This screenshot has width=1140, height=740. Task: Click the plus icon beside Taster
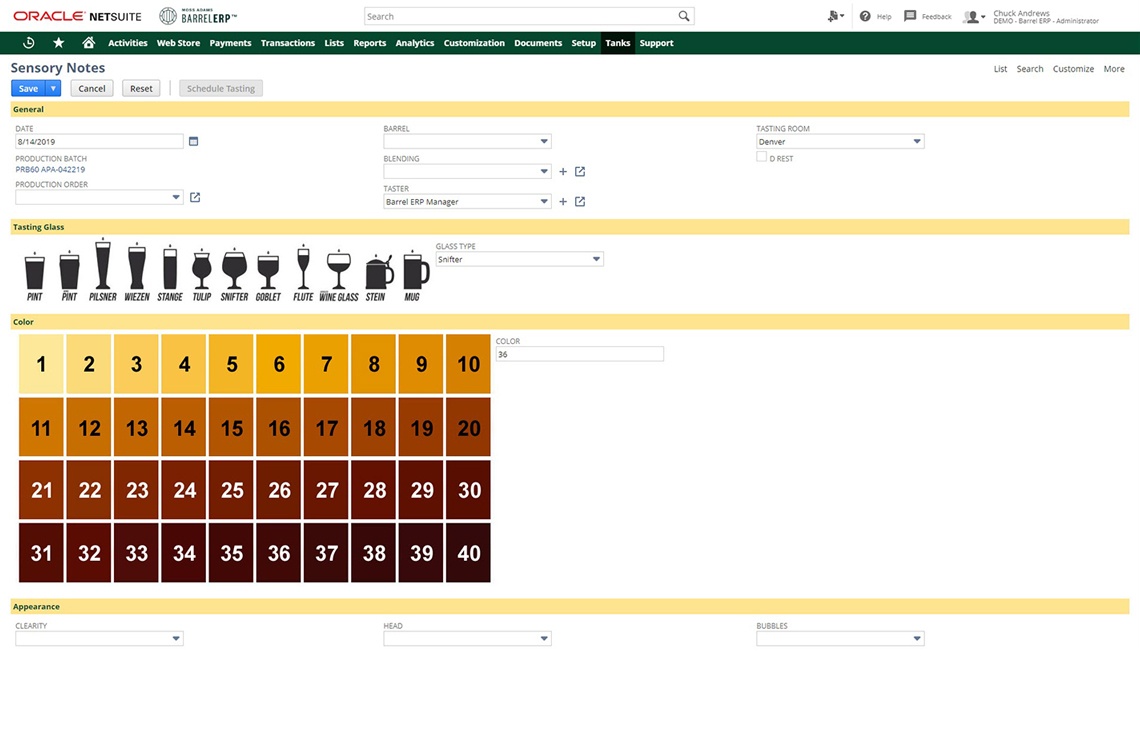pyautogui.click(x=563, y=202)
